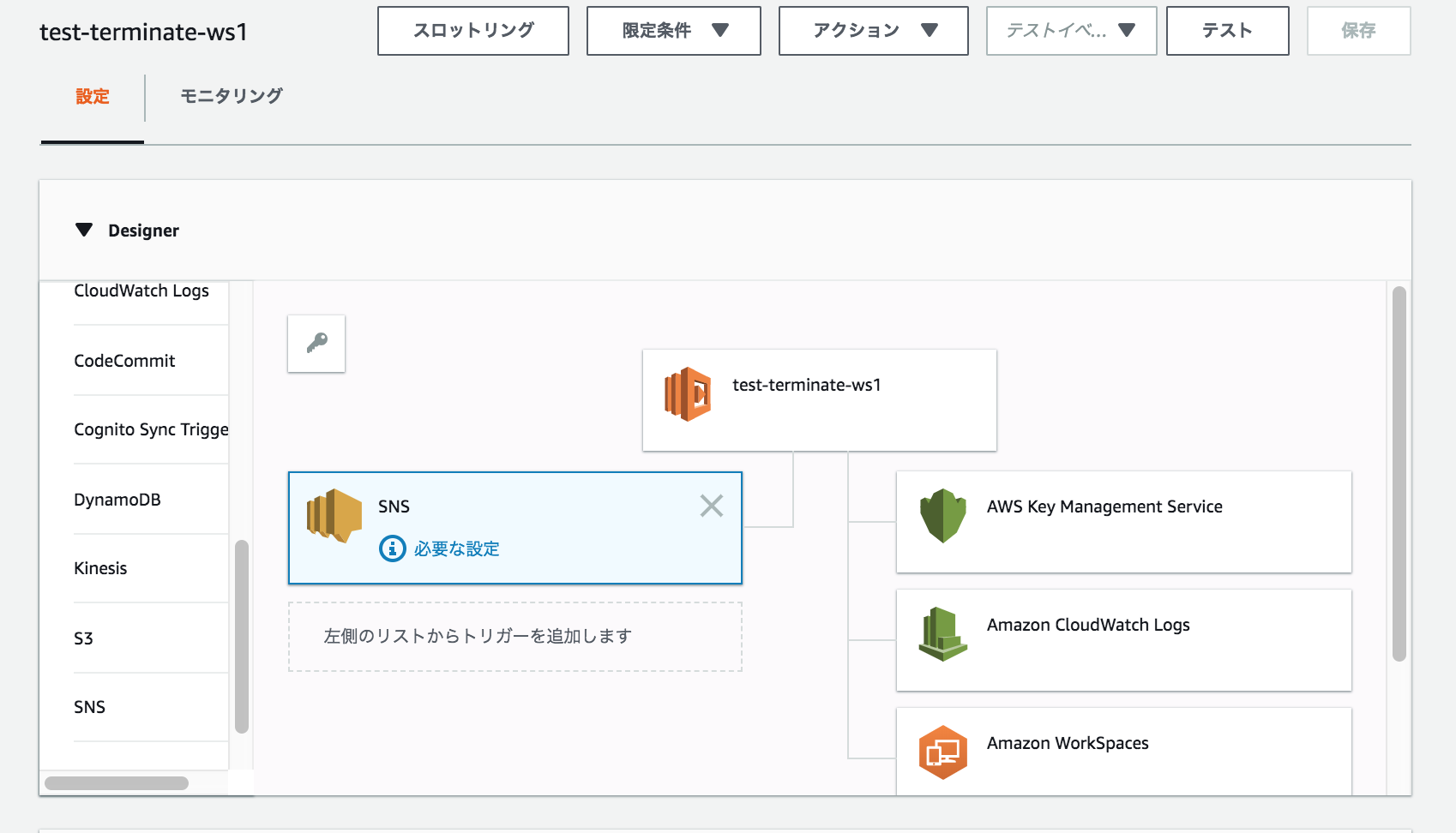Add DynamoDB trigger from list
The image size is (1456, 833).
coord(117,500)
